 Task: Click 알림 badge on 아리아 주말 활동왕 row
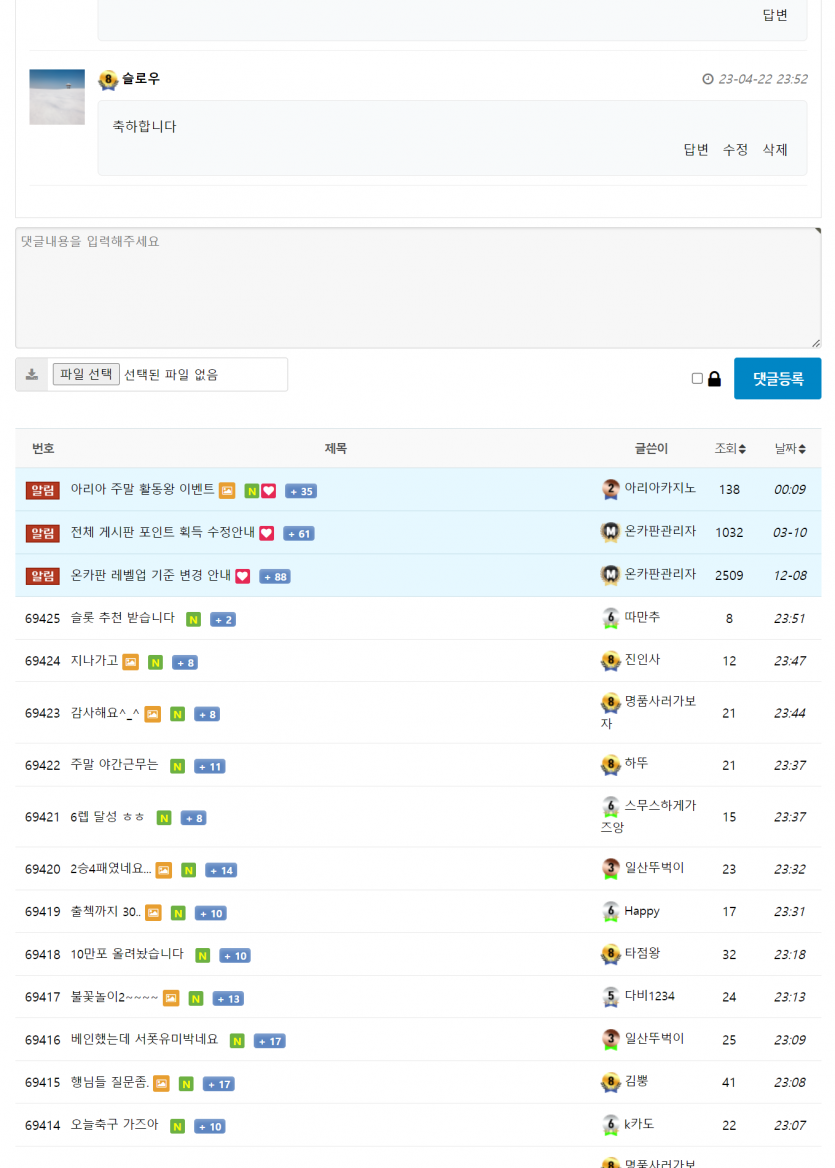tap(42, 490)
